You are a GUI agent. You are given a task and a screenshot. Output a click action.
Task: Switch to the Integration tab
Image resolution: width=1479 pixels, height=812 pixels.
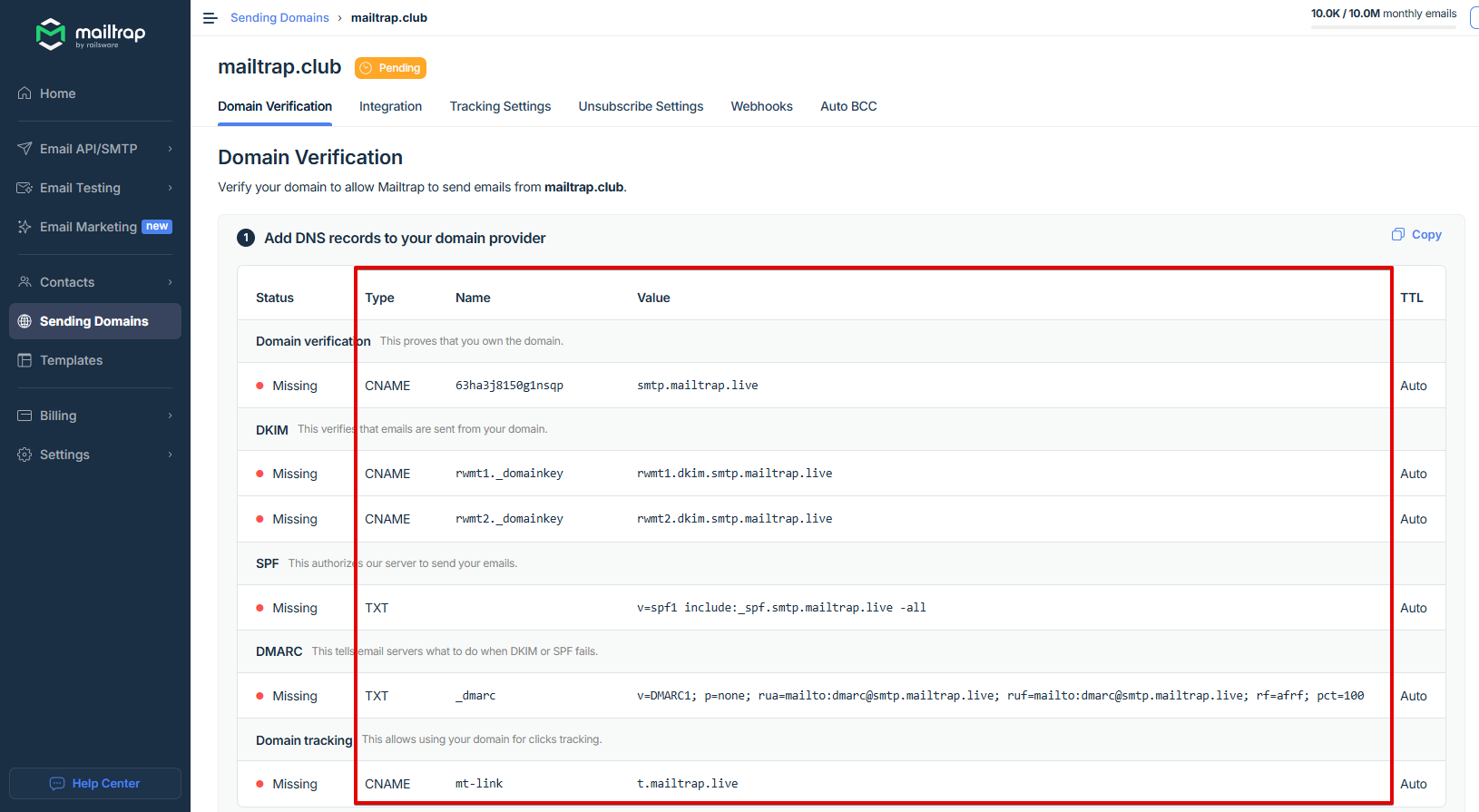click(390, 106)
